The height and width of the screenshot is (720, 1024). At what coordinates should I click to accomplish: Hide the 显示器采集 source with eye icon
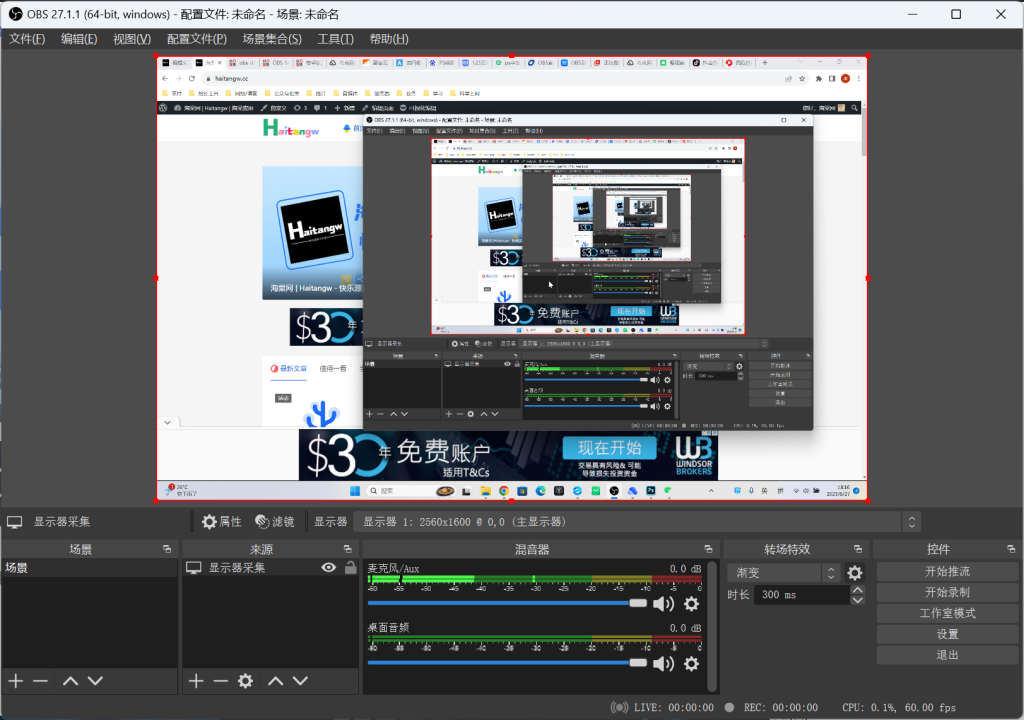tap(328, 568)
